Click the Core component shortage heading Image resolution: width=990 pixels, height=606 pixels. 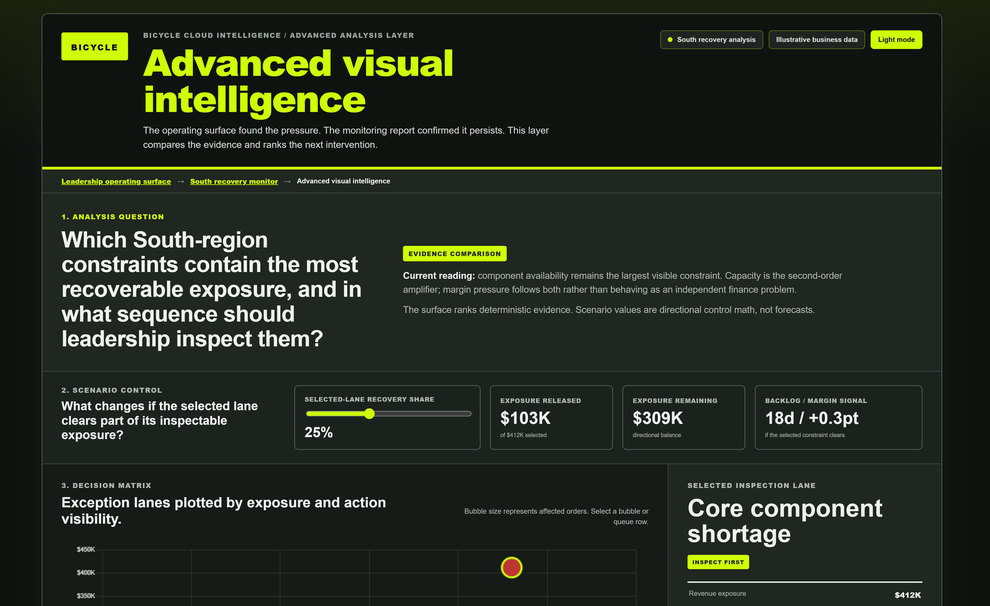785,521
